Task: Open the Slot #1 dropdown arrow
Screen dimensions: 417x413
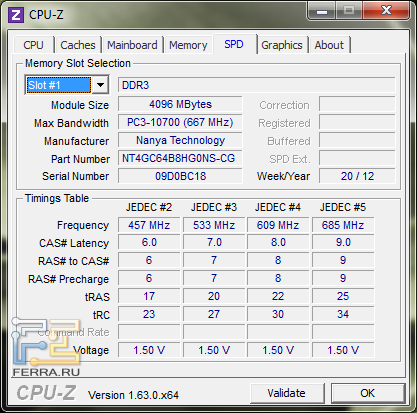Action: (x=100, y=85)
